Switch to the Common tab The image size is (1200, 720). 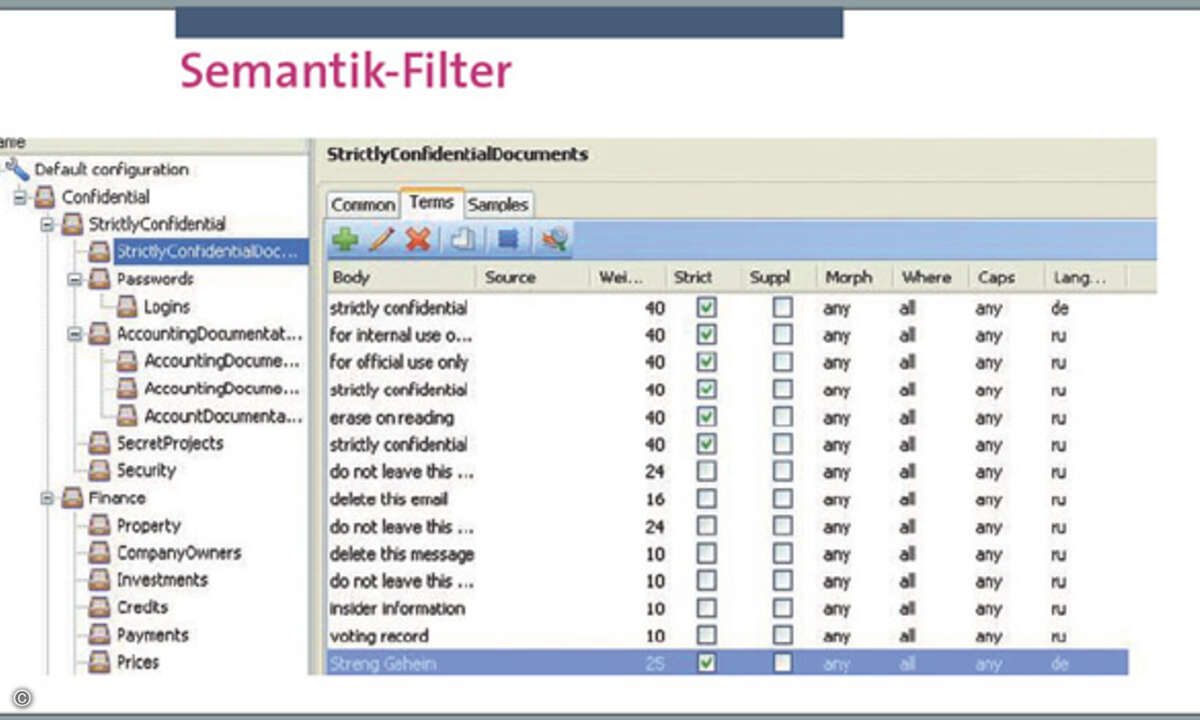(x=362, y=205)
